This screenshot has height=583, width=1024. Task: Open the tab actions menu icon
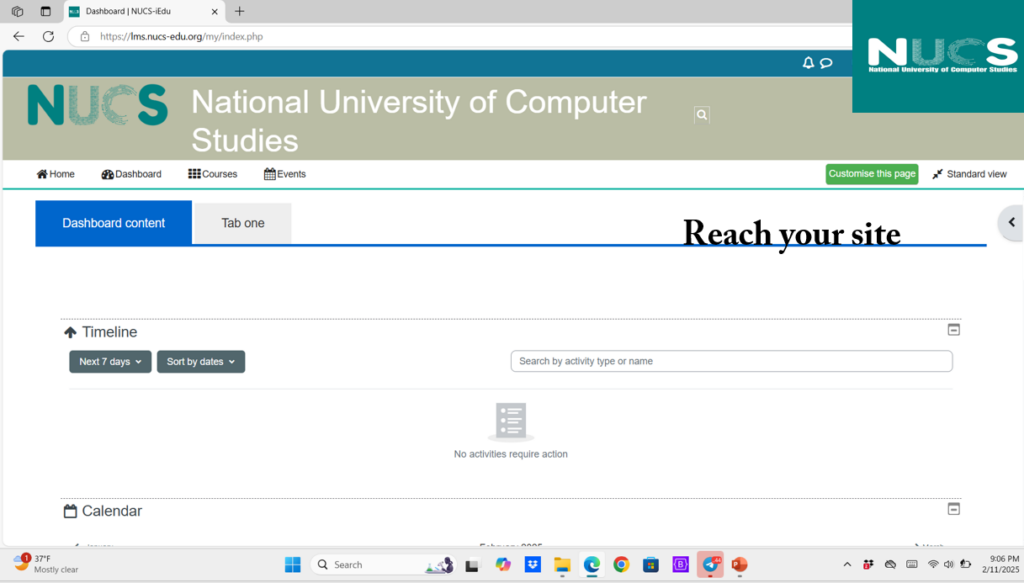(x=45, y=11)
